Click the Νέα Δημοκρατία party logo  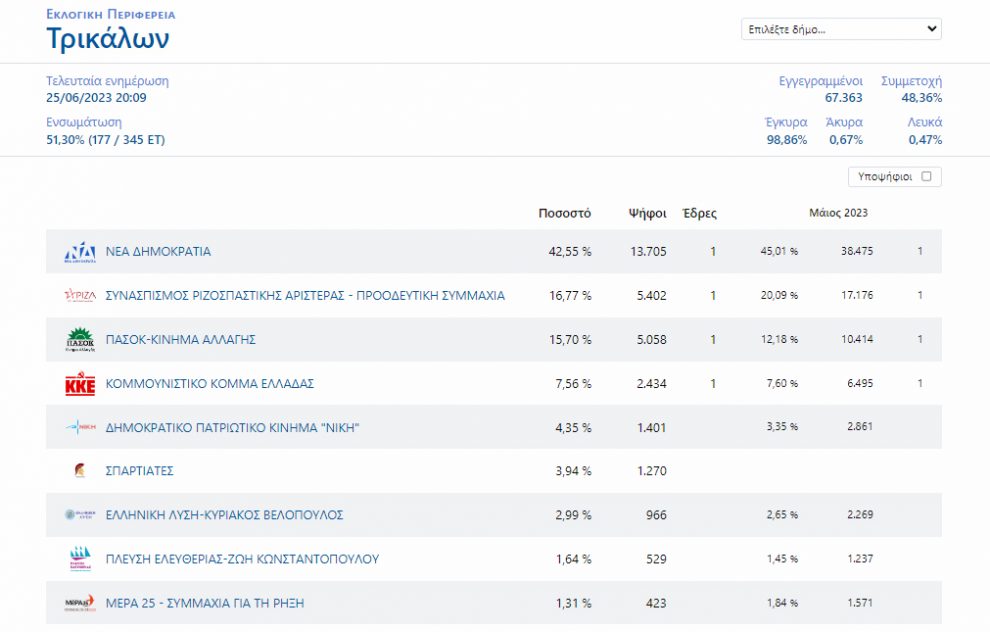80,252
